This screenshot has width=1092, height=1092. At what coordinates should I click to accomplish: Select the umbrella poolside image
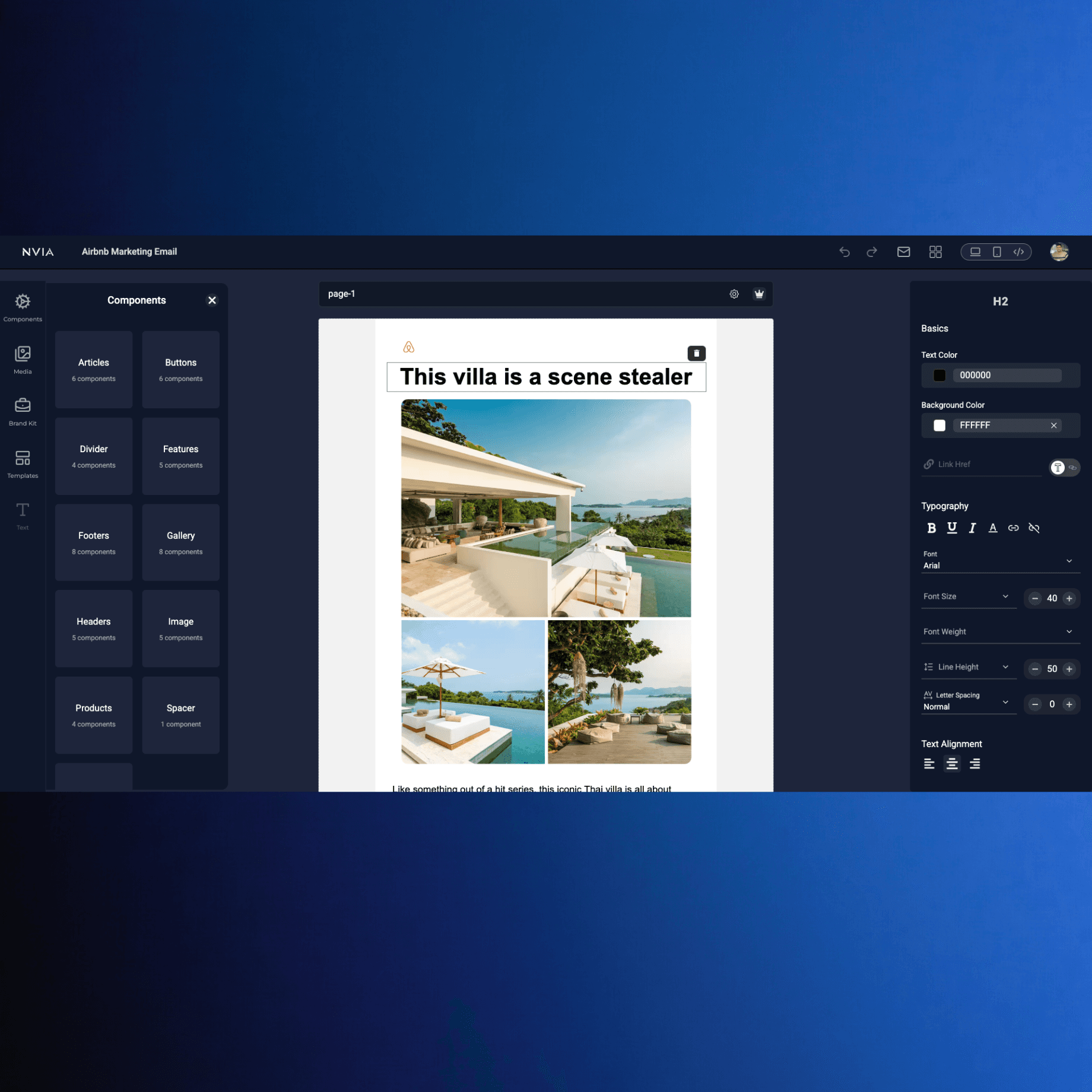[473, 692]
